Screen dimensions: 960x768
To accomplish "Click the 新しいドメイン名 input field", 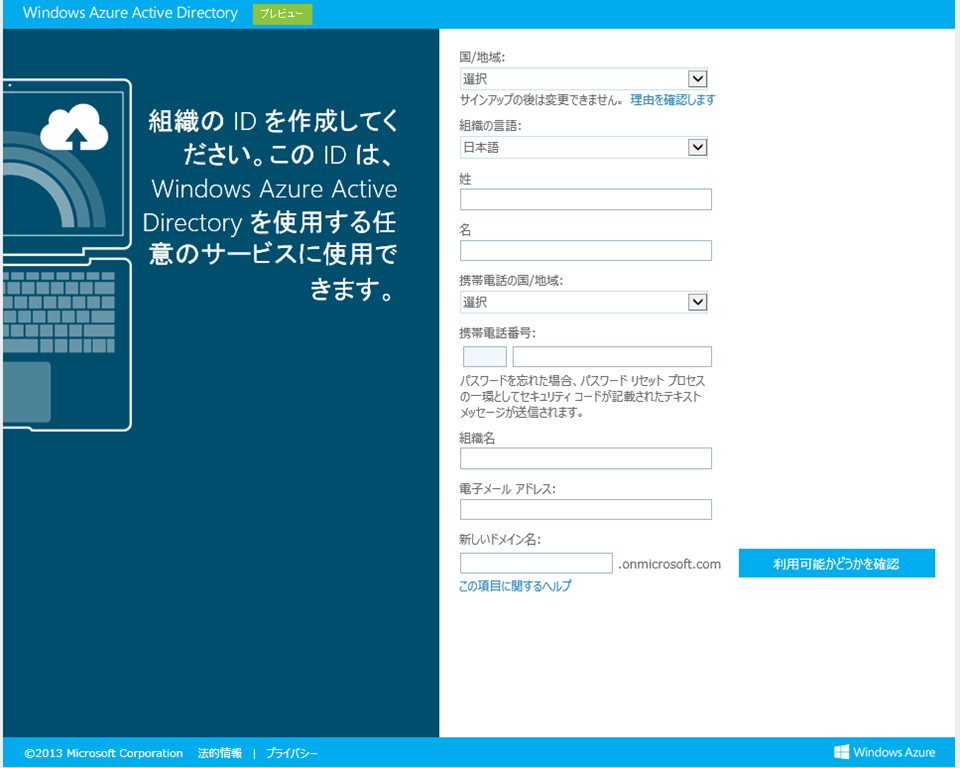I will point(536,564).
